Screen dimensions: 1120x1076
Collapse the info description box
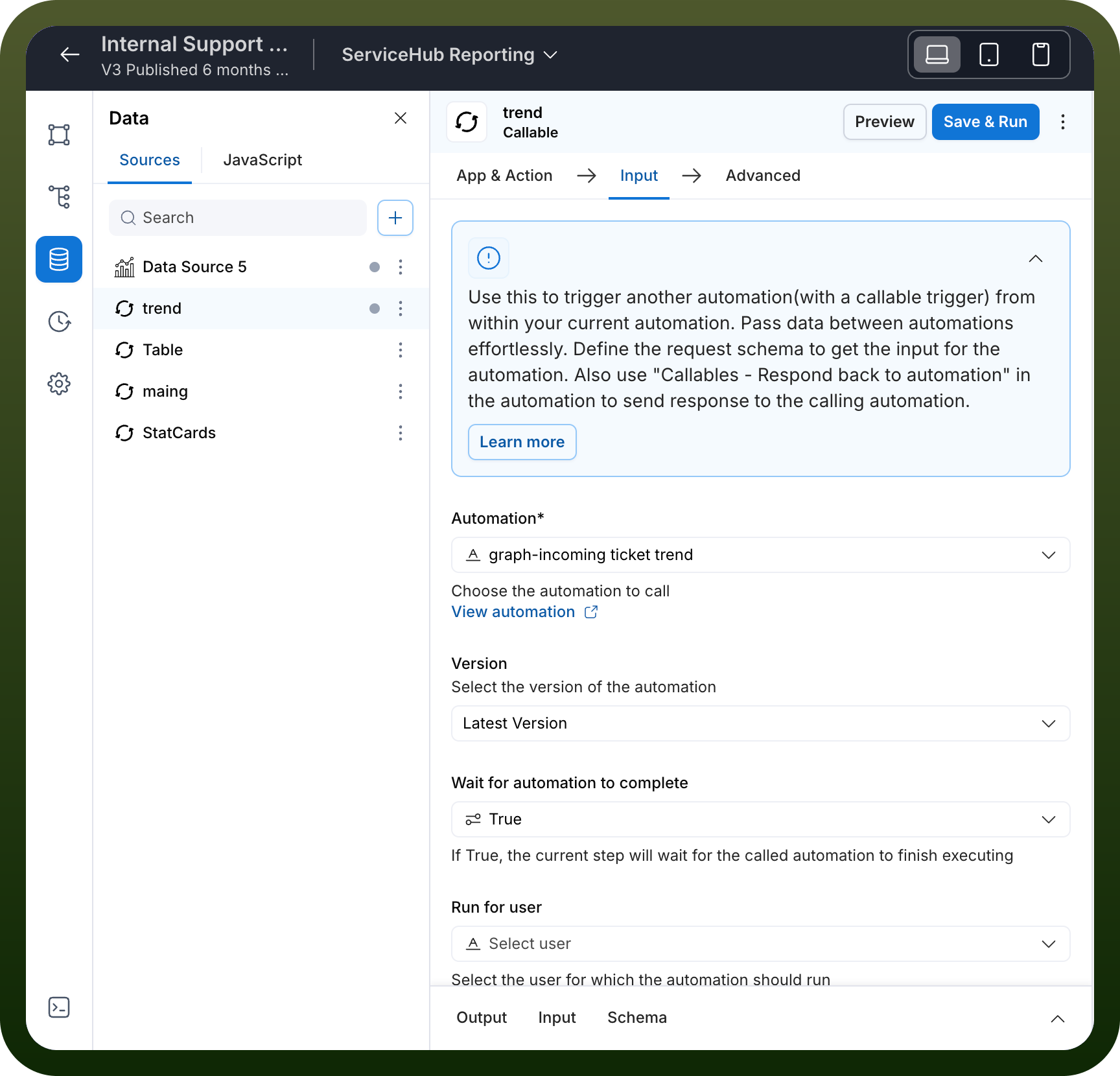(x=1036, y=259)
